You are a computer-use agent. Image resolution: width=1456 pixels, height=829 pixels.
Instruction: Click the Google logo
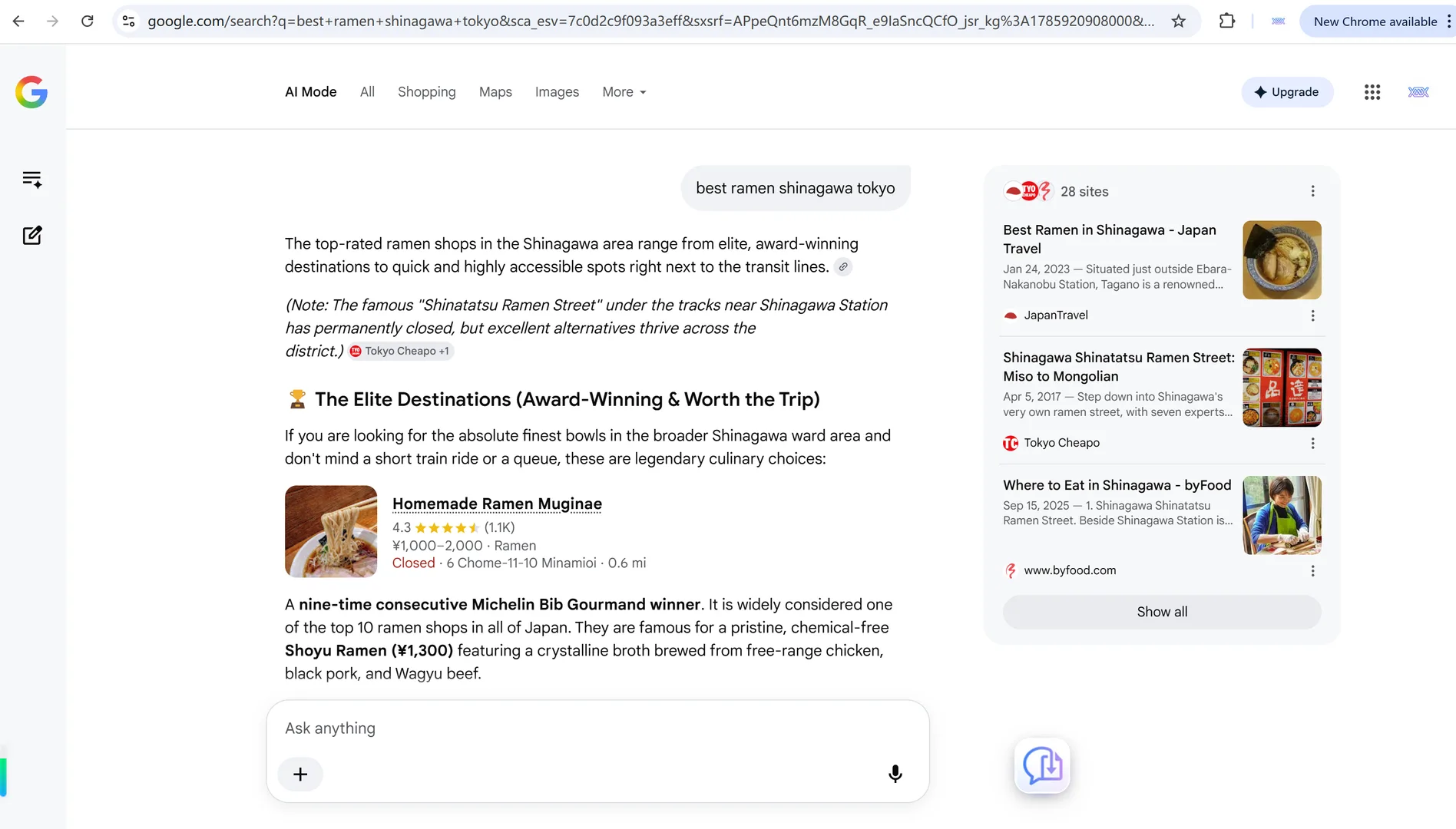31,92
